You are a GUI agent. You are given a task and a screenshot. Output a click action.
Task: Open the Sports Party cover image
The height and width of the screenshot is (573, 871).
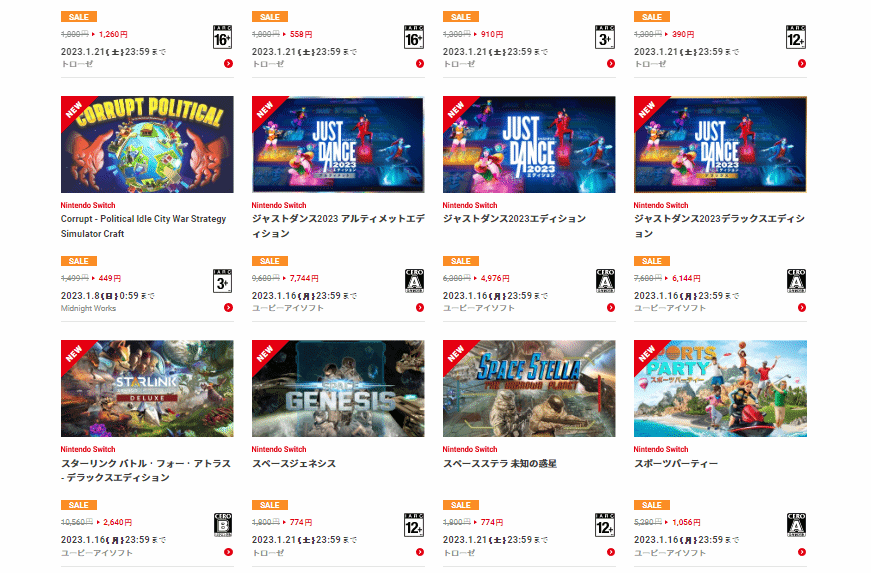coord(720,389)
